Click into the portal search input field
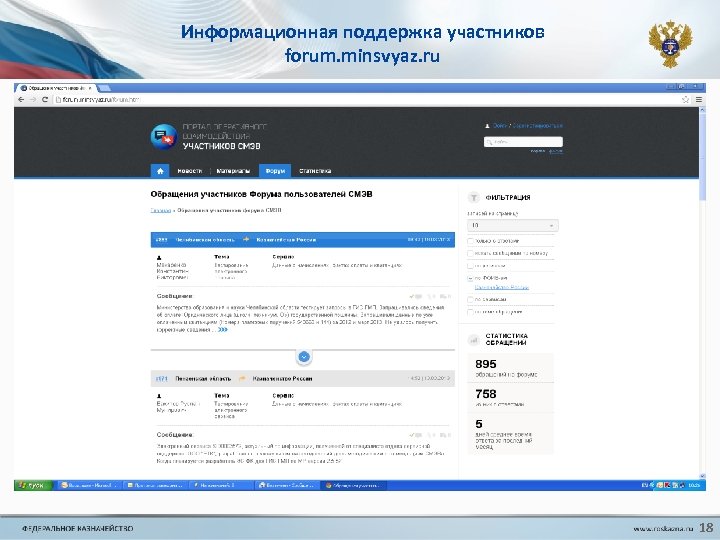Screen dimensions: 720x540 point(523,142)
